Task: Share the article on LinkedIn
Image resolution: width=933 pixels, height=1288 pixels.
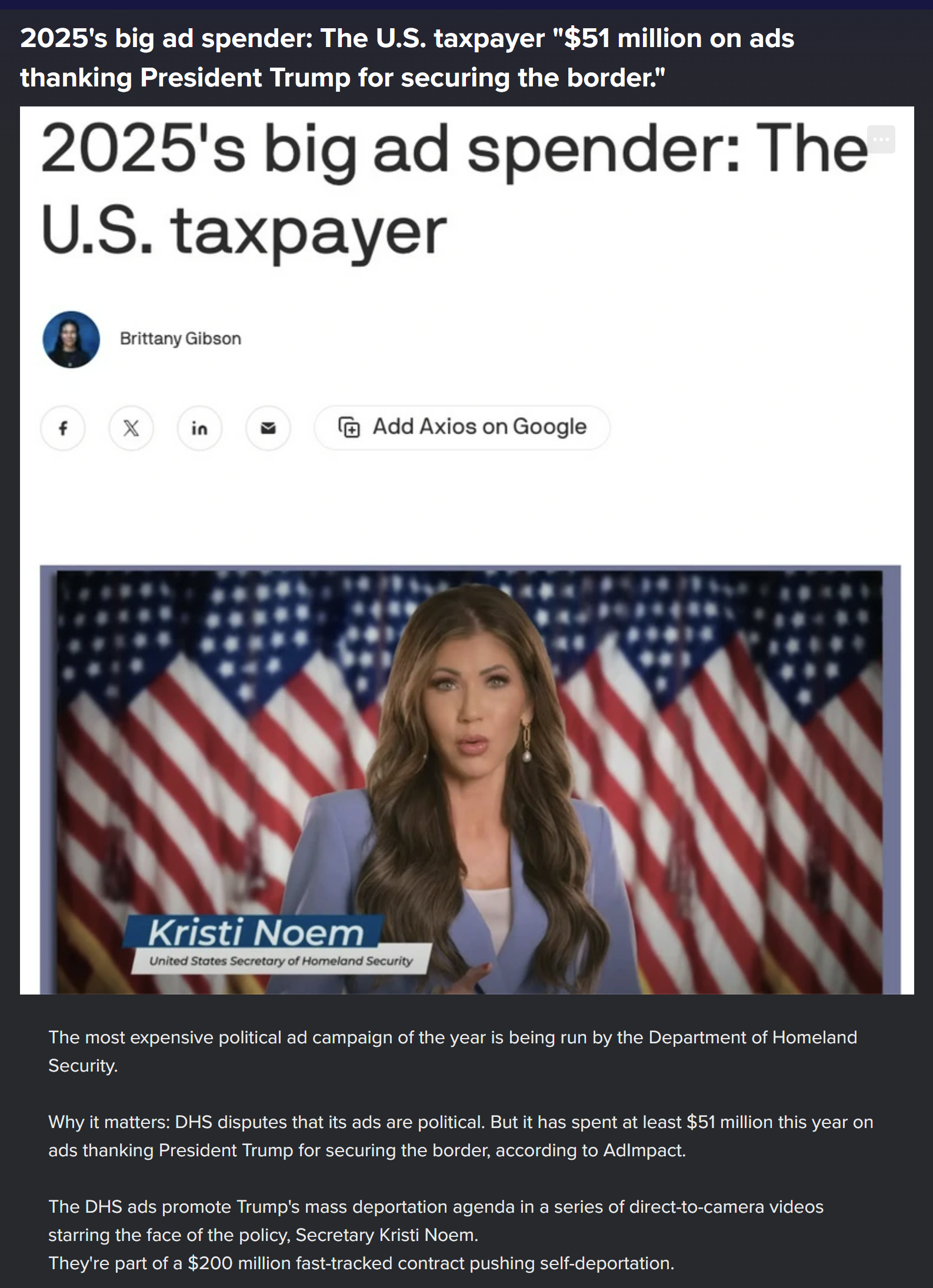Action: point(199,428)
